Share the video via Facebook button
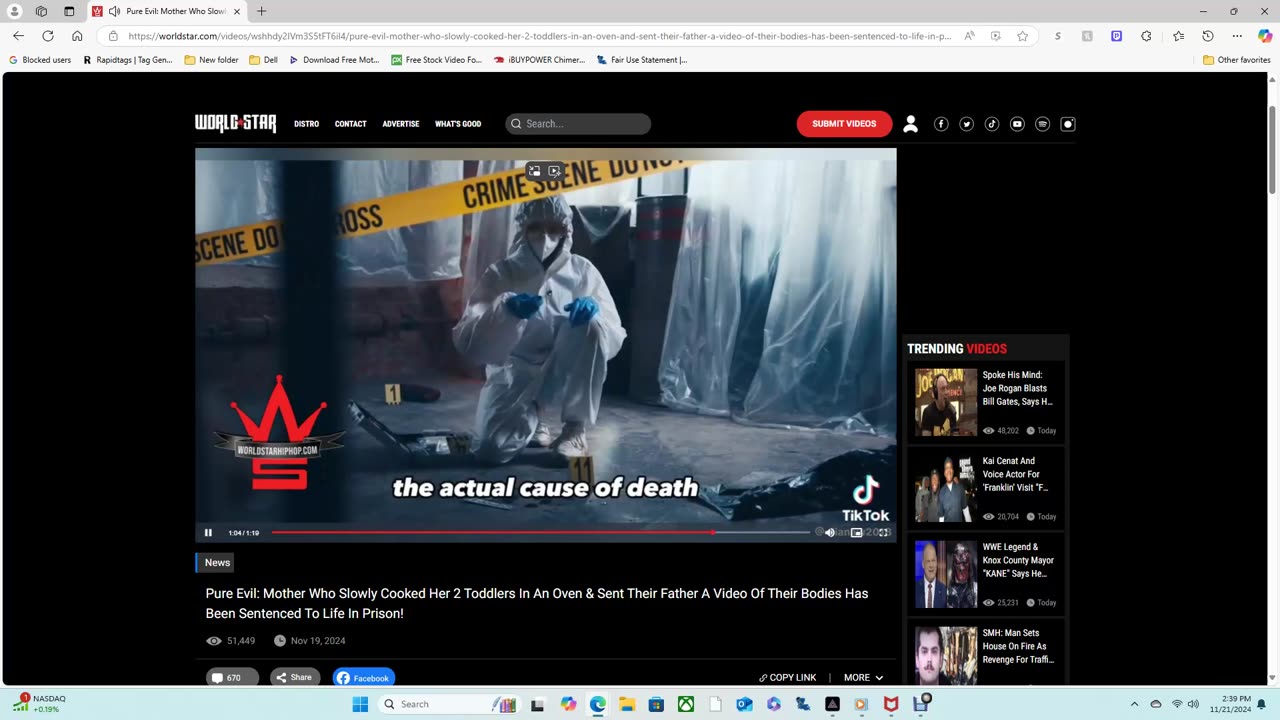Screen dimensions: 1280x720 364,677
